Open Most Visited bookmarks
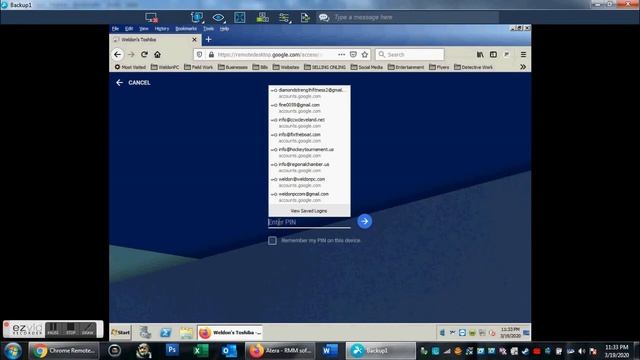This screenshot has height=360, width=640. 130,67
